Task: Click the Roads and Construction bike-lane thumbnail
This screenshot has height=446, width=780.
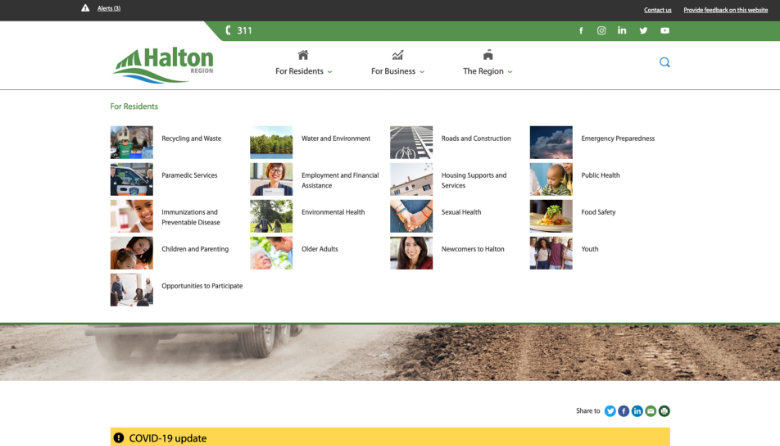Action: coord(411,142)
